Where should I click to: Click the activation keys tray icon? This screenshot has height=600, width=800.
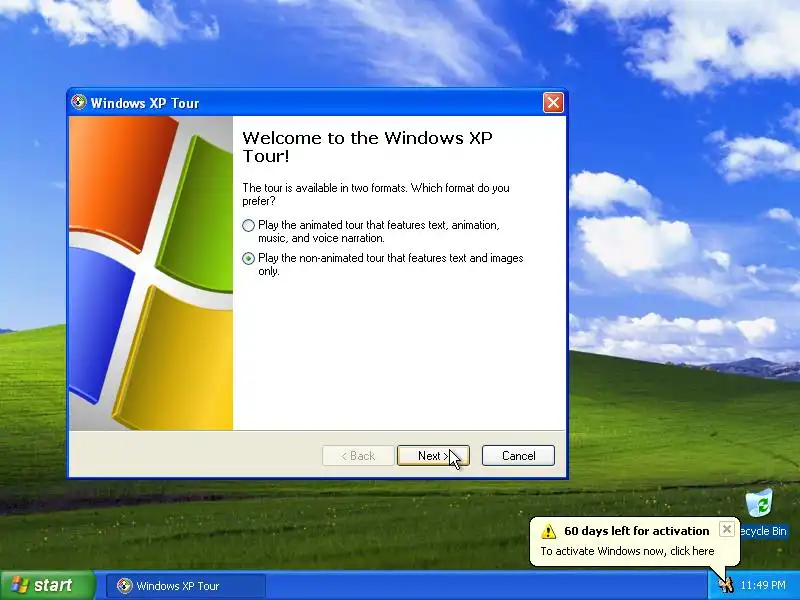726,585
